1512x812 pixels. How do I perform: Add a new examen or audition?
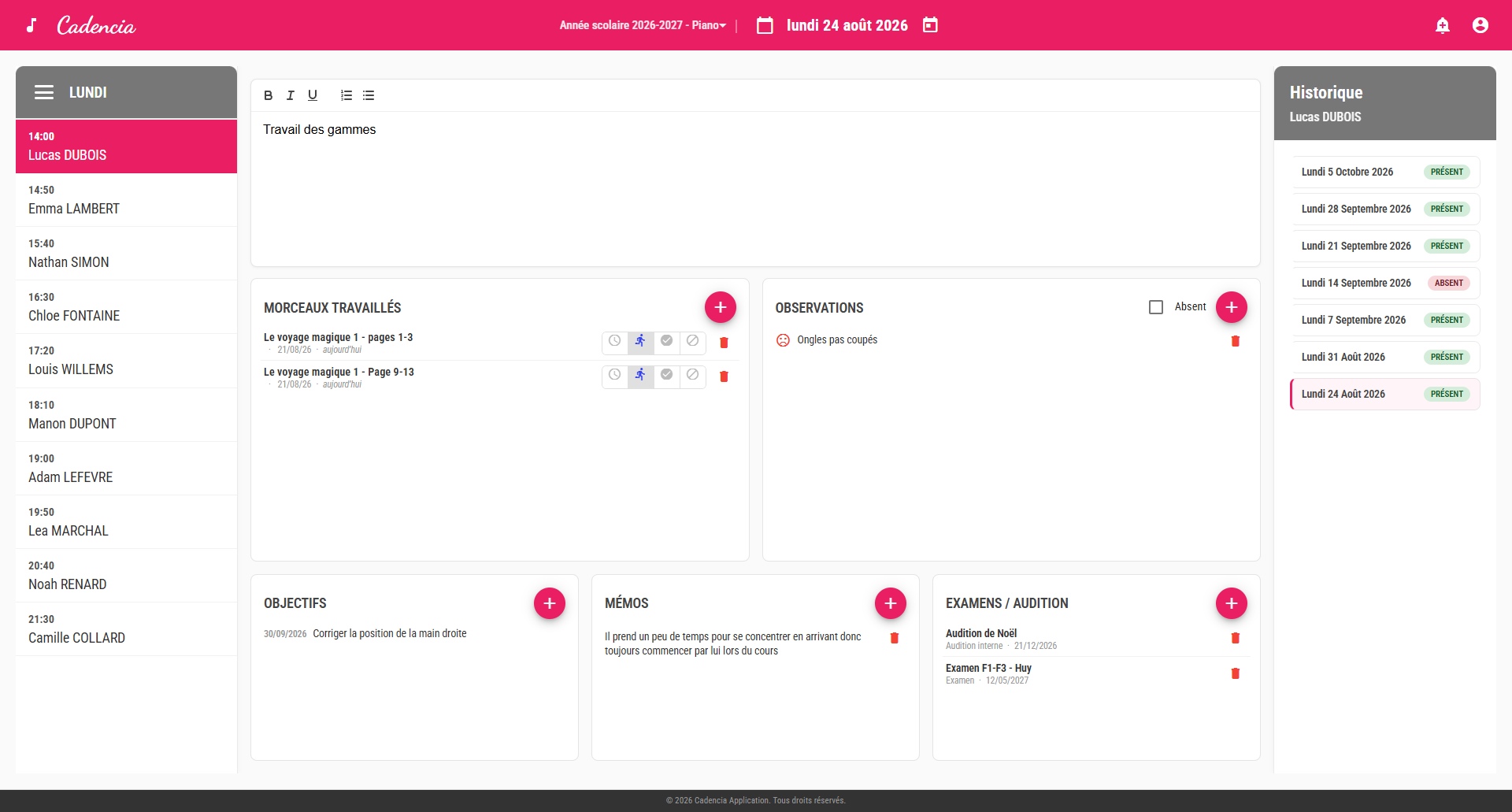[x=1232, y=603]
